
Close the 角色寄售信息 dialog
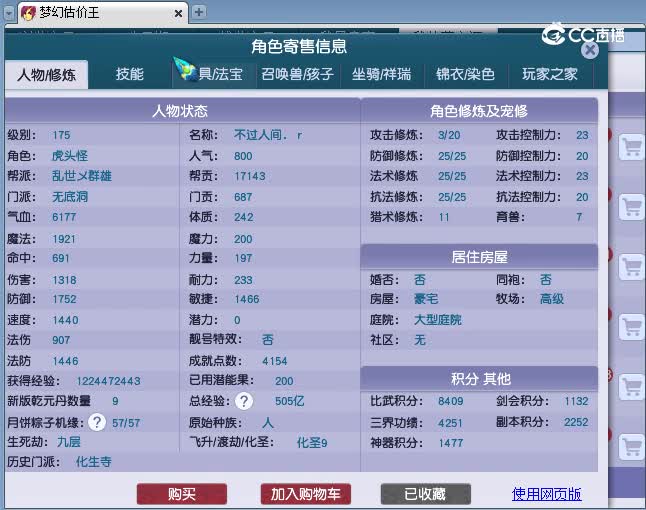[x=590, y=50]
